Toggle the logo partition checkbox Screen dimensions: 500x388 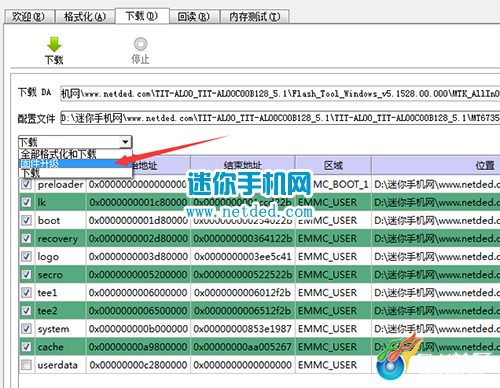click(x=26, y=256)
